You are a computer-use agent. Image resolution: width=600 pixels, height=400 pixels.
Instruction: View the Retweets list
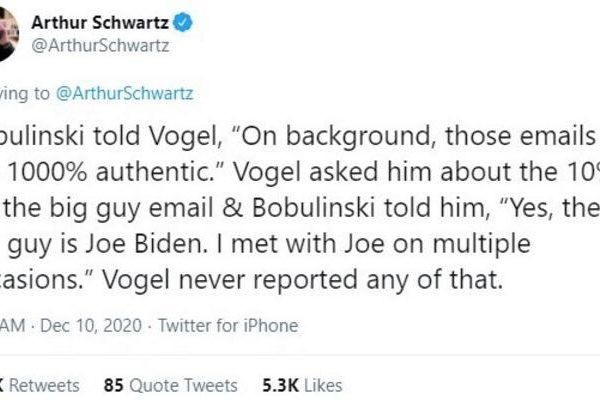46,385
